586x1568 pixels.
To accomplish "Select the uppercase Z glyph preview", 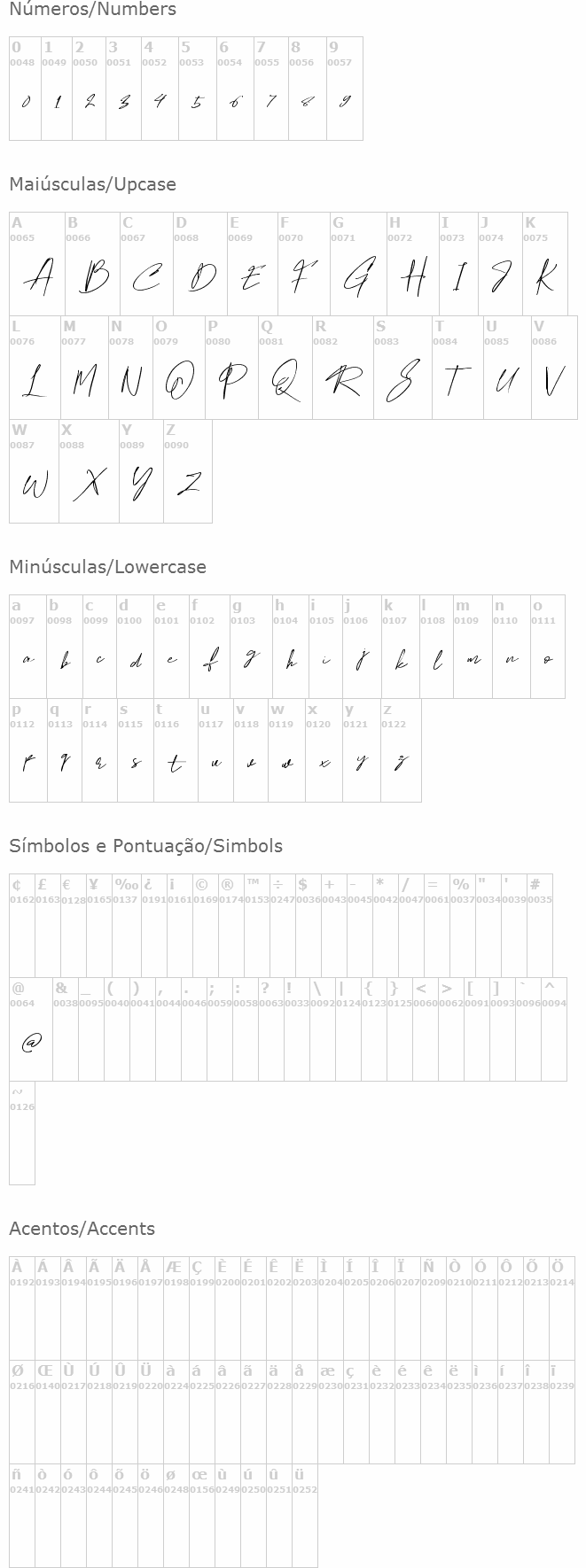I will tap(188, 484).
